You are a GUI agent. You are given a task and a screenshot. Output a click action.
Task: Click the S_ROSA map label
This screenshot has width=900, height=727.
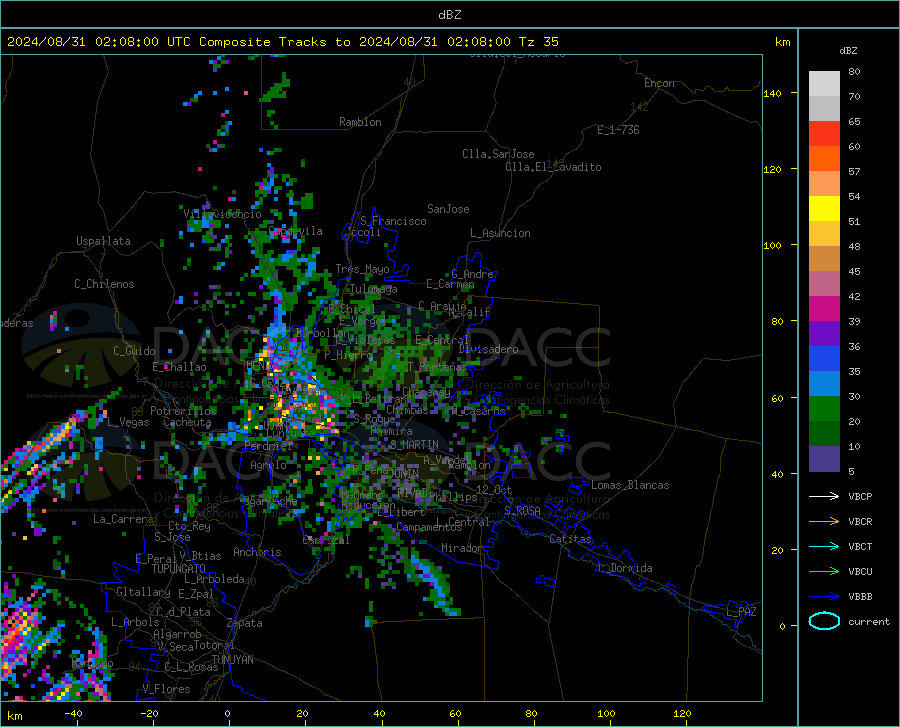click(x=522, y=510)
